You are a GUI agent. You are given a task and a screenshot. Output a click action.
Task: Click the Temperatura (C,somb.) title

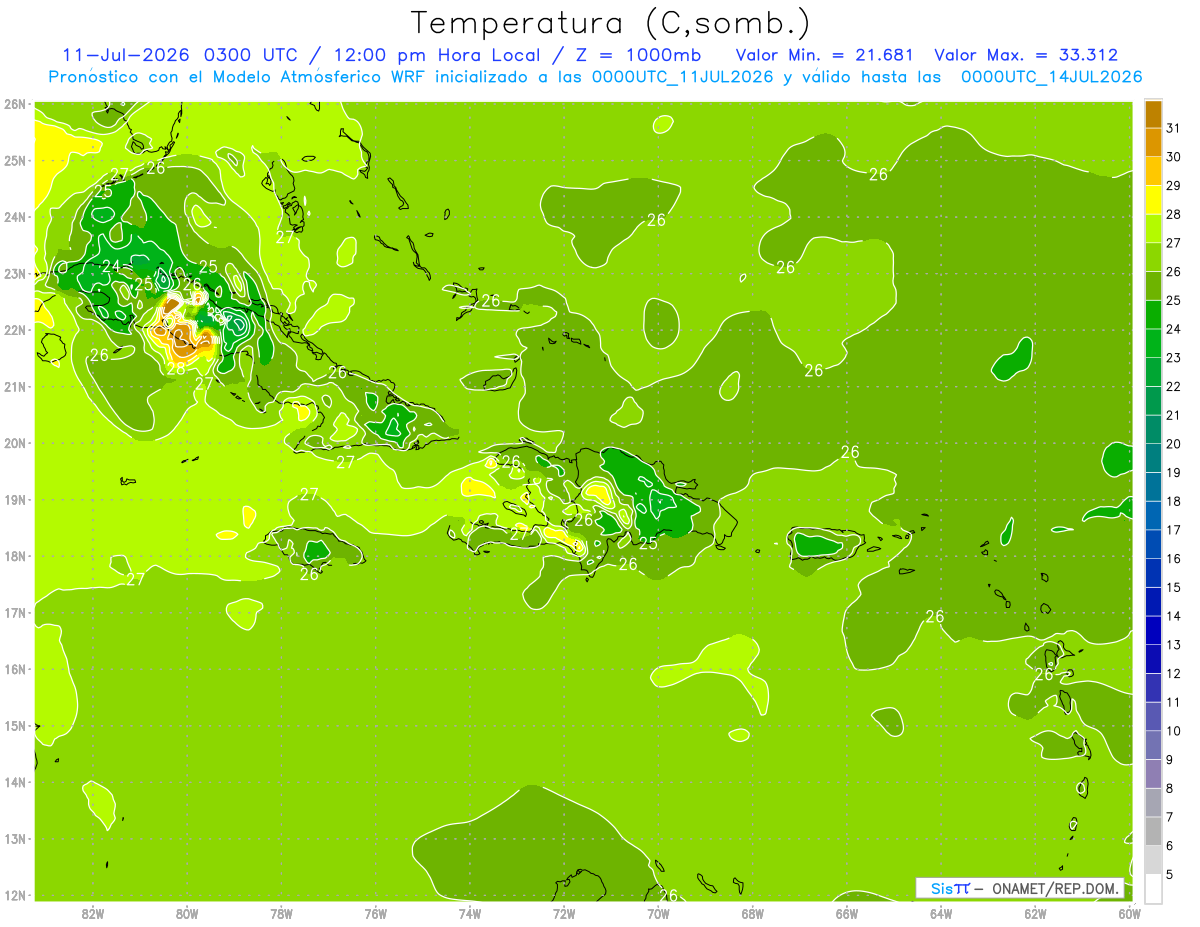click(611, 23)
